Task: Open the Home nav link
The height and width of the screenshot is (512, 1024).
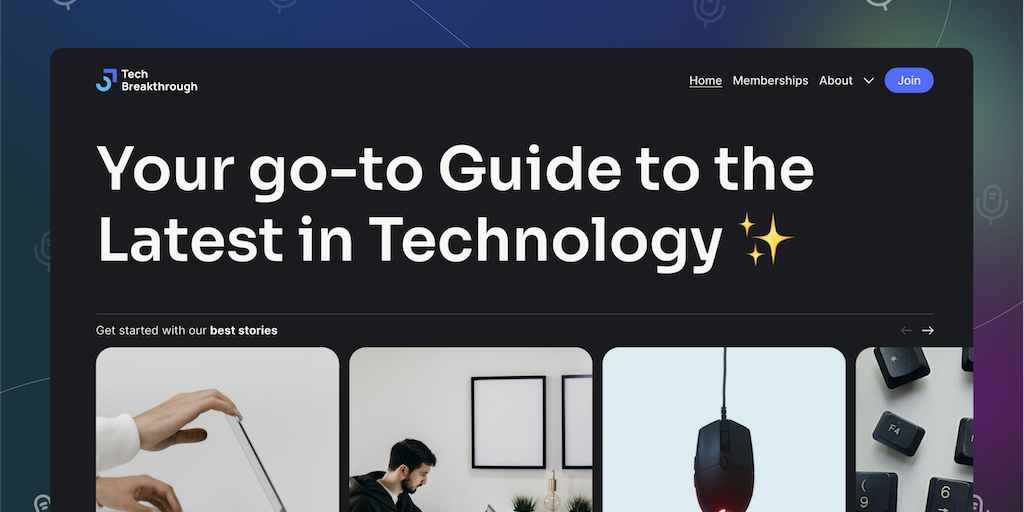Action: coord(705,80)
